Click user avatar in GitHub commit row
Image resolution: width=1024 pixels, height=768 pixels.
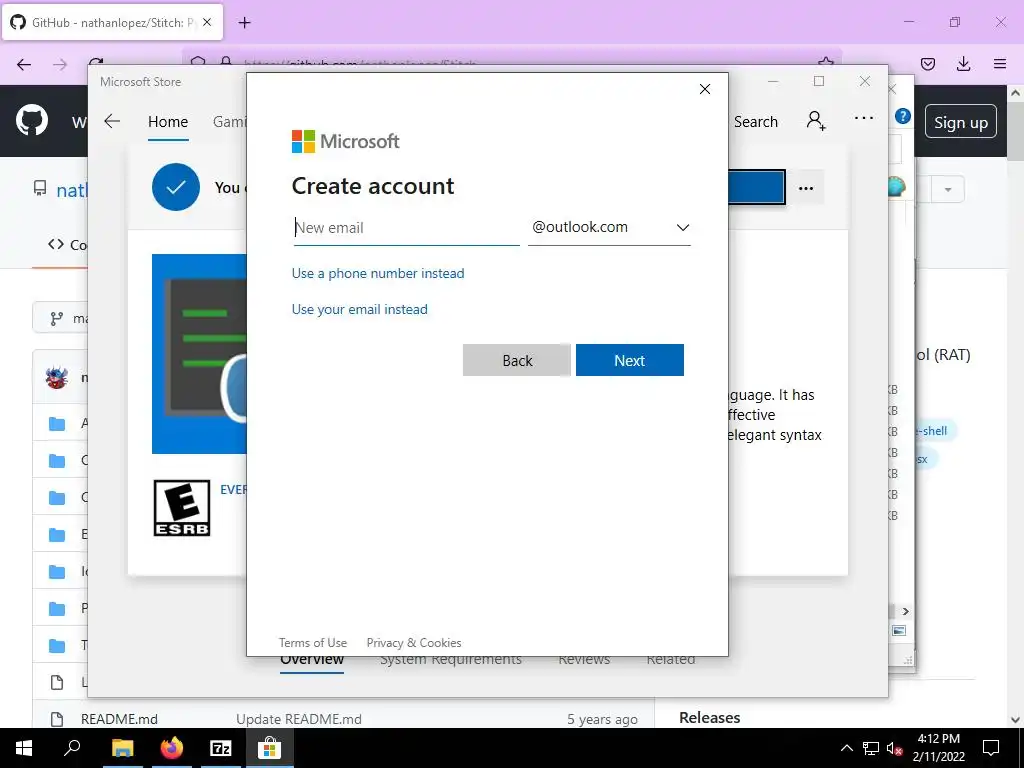pyautogui.click(x=57, y=377)
